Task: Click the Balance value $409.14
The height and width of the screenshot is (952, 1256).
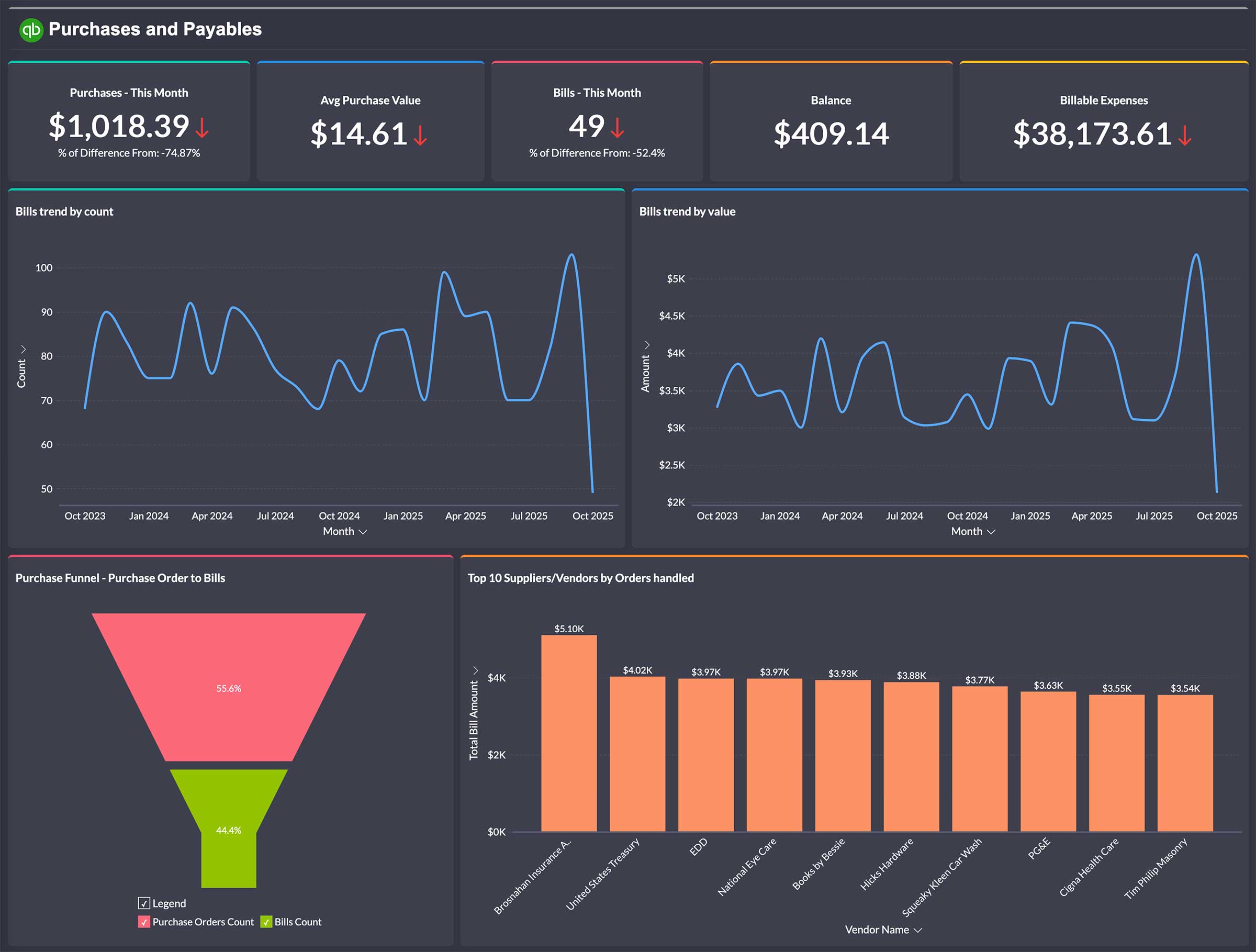Action: (x=831, y=134)
